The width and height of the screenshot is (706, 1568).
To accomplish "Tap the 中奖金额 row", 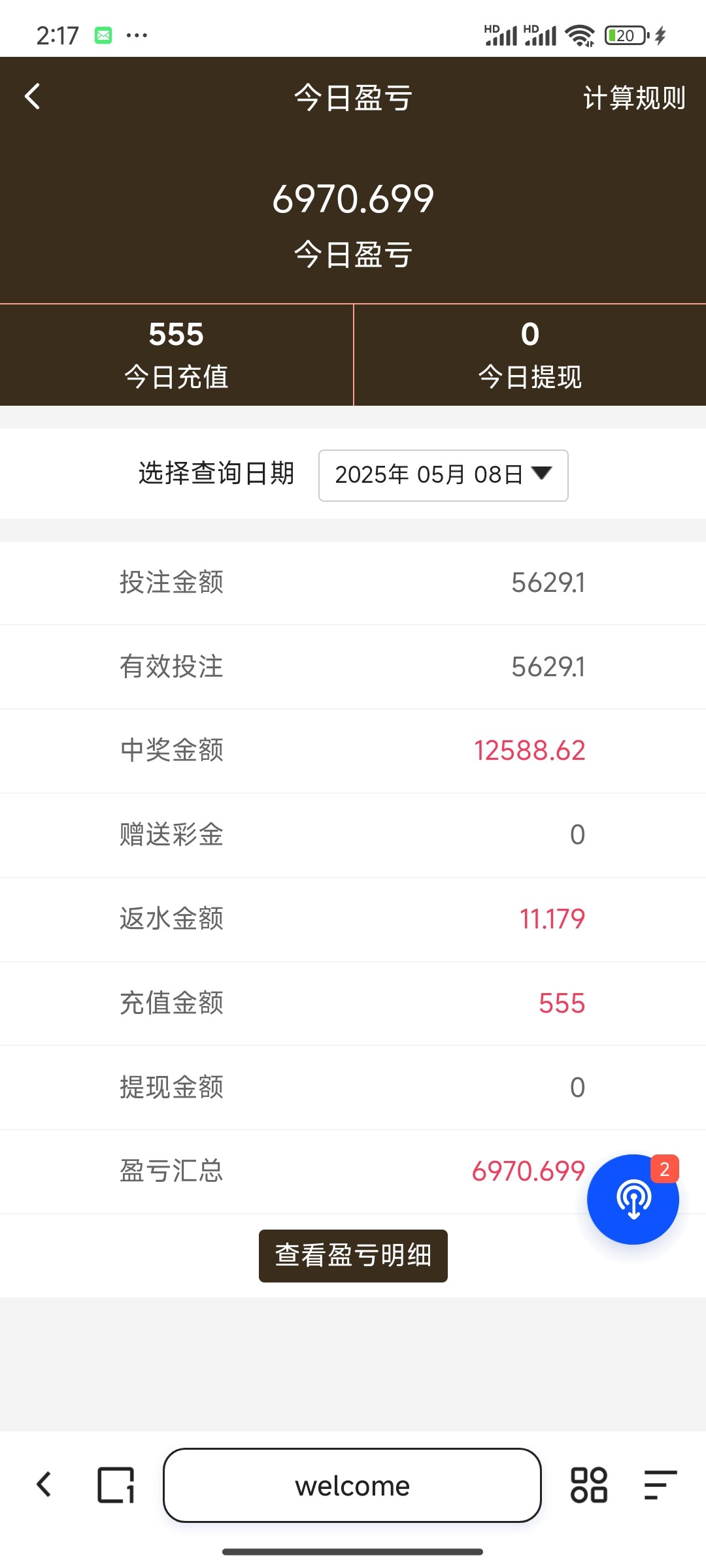I will tap(353, 751).
